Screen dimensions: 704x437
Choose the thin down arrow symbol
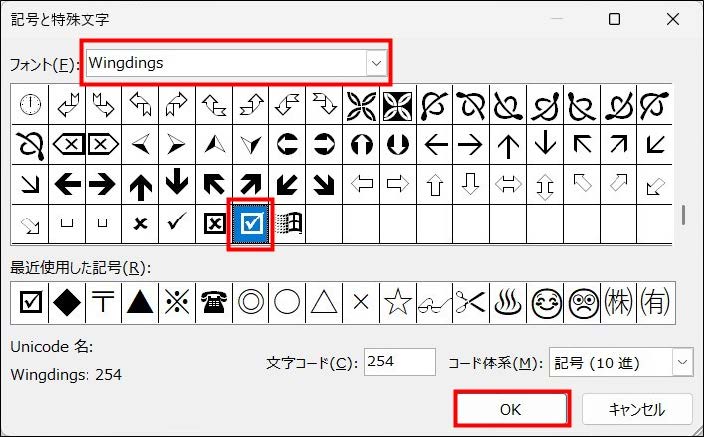pos(546,145)
